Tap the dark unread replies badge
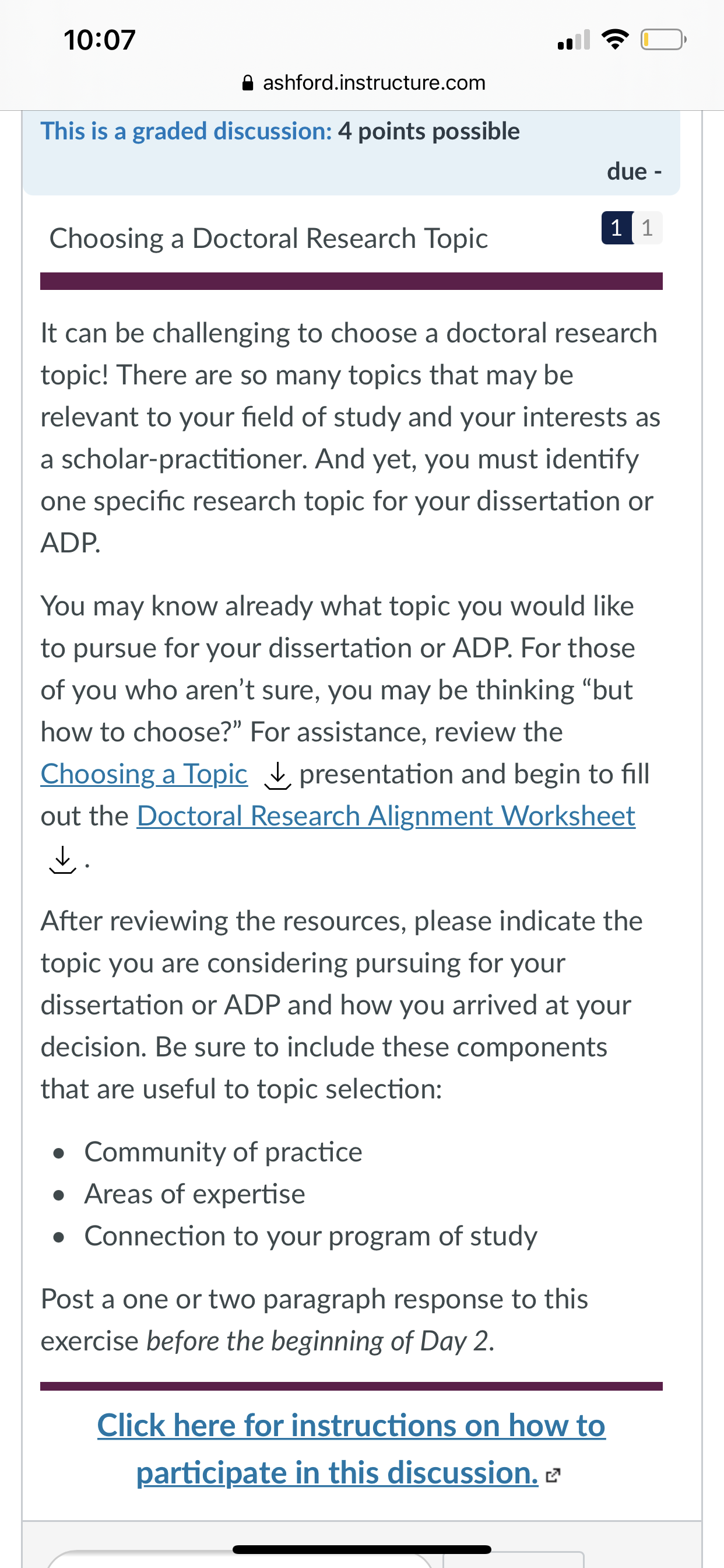Viewport: 724px width, 1568px height. 617,228
